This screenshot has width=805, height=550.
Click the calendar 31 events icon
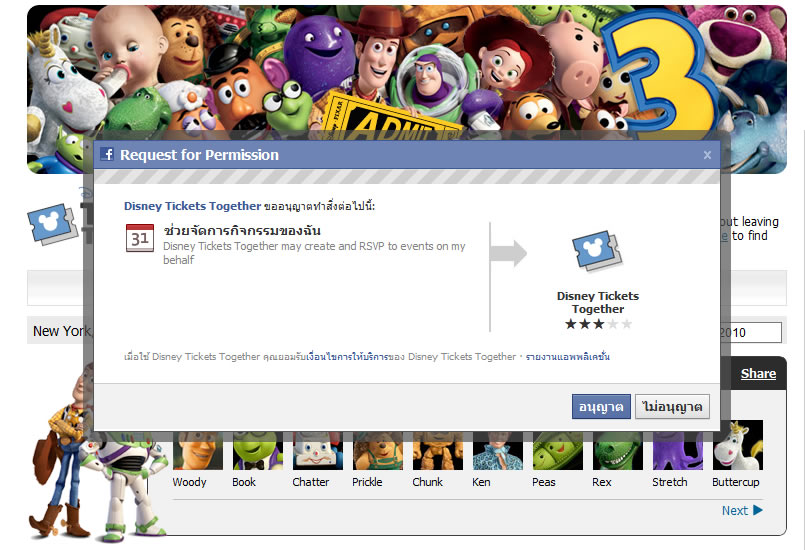[x=140, y=238]
